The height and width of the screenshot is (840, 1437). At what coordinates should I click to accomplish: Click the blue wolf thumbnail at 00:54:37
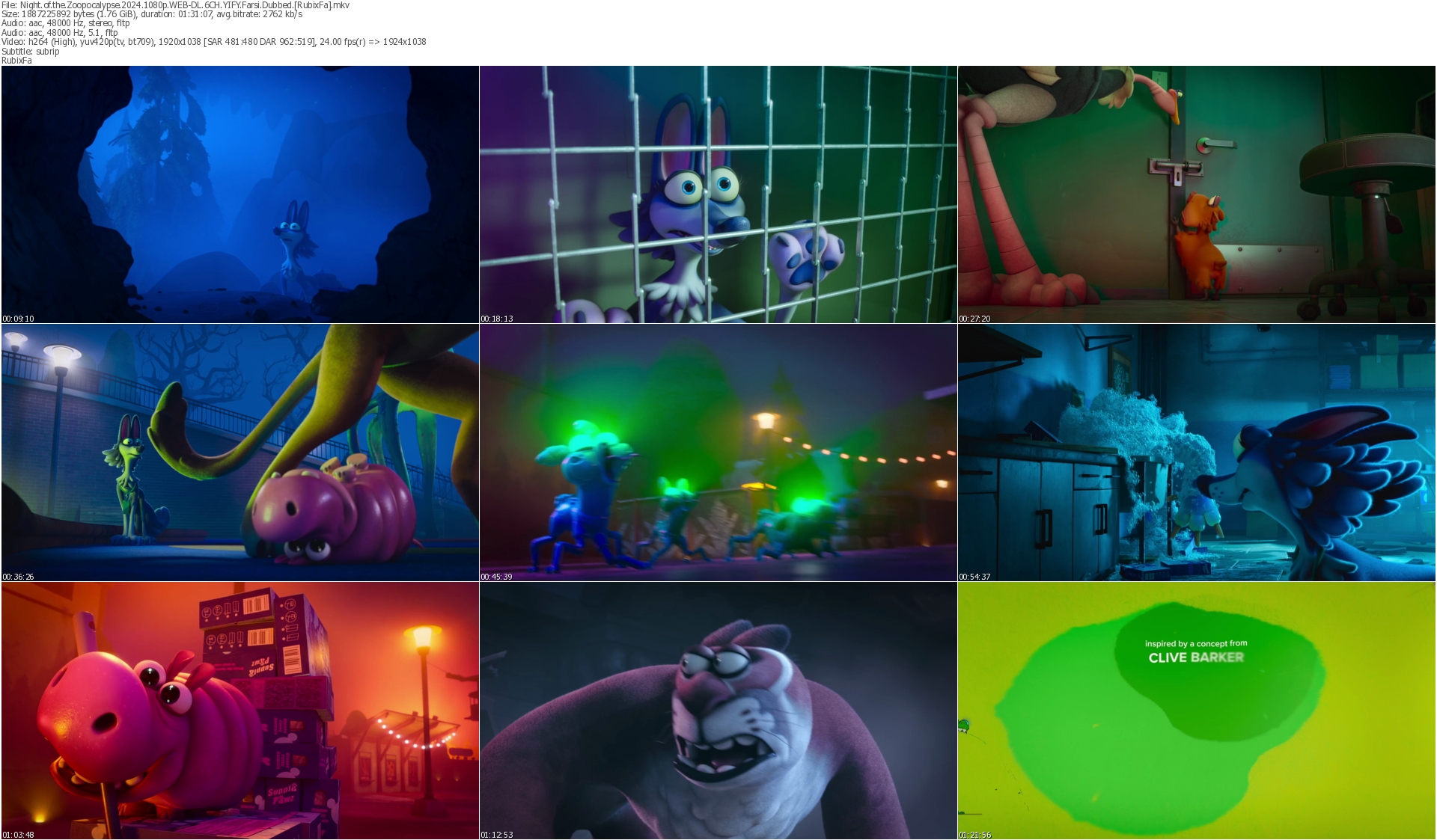coord(1197,453)
